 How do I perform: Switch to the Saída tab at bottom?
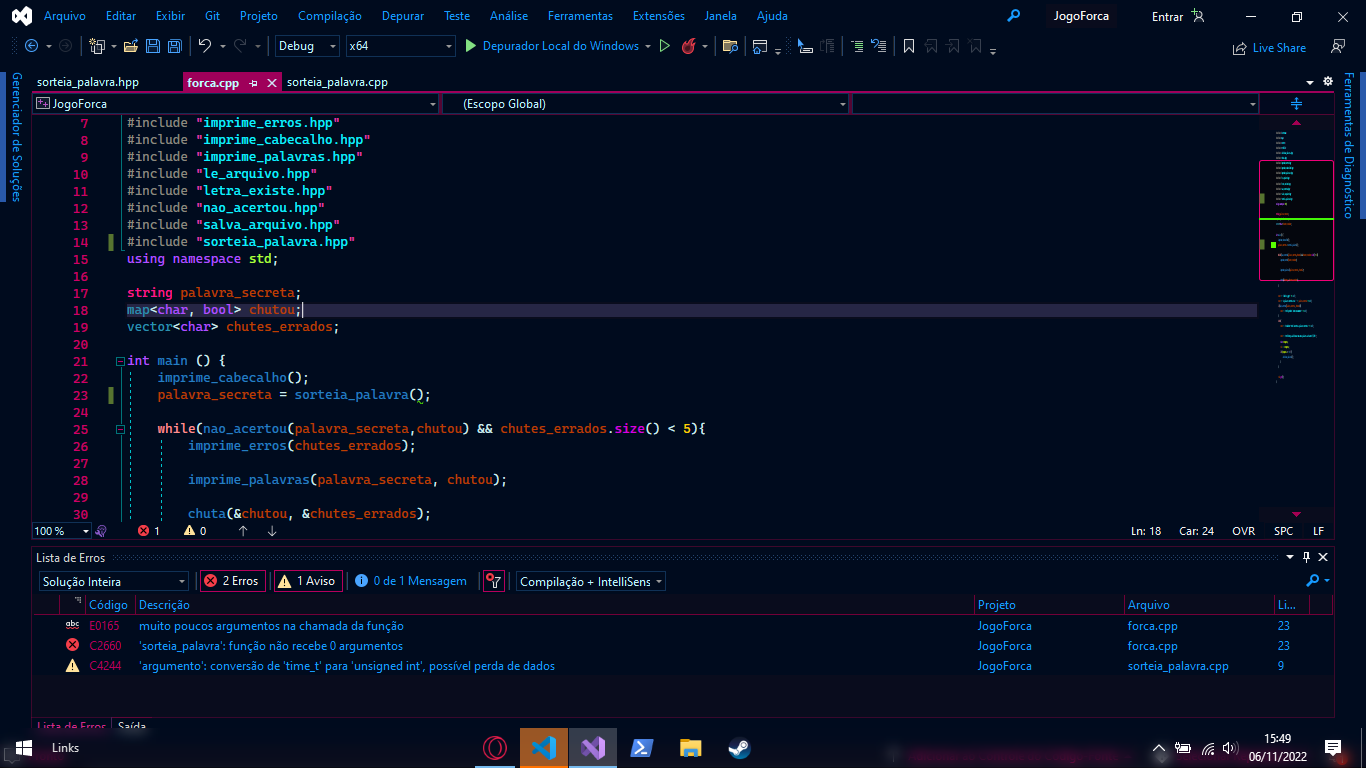[131, 727]
